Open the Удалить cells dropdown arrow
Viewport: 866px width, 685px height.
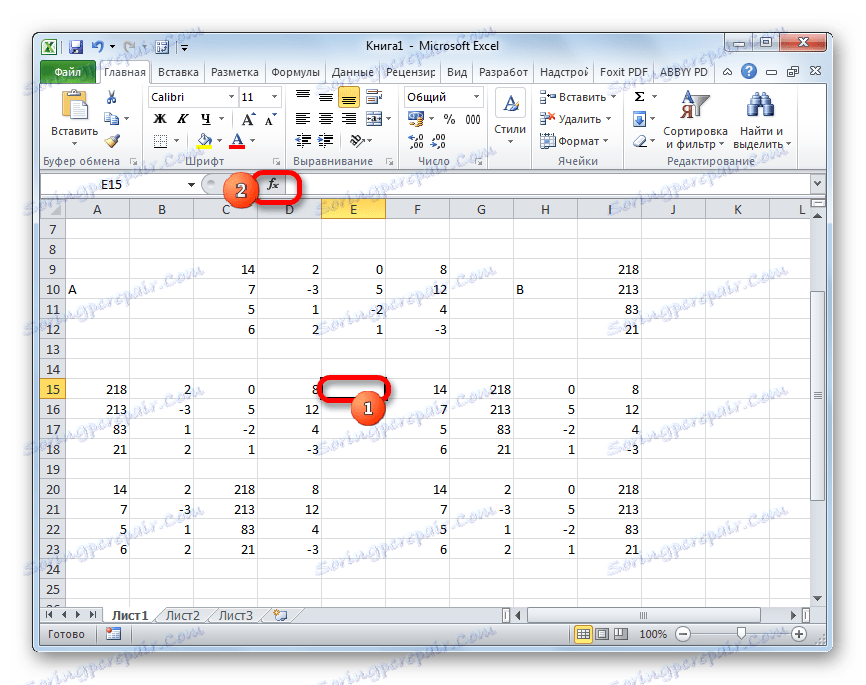609,119
